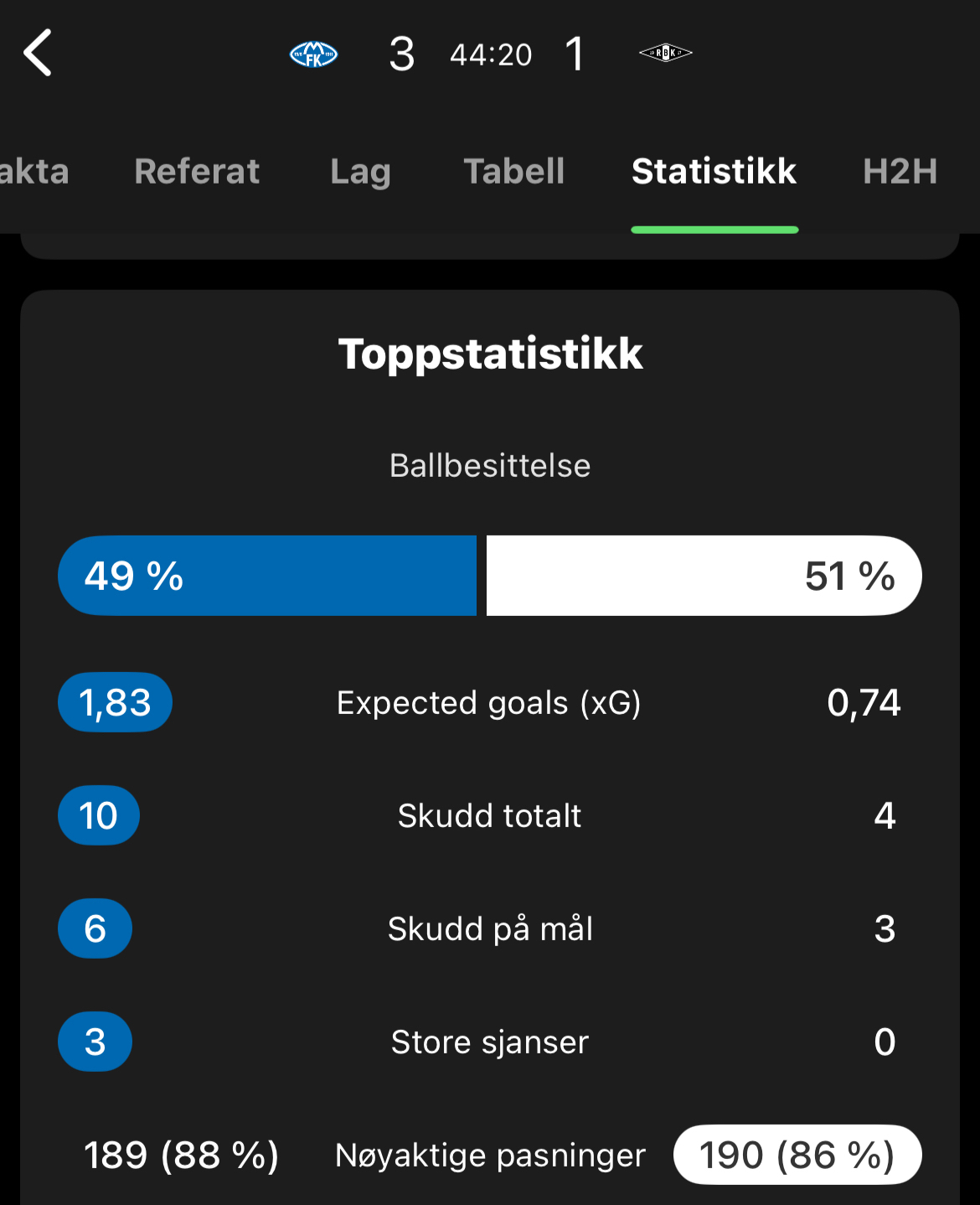Open the Tabell tab
The image size is (980, 1205).
(514, 172)
